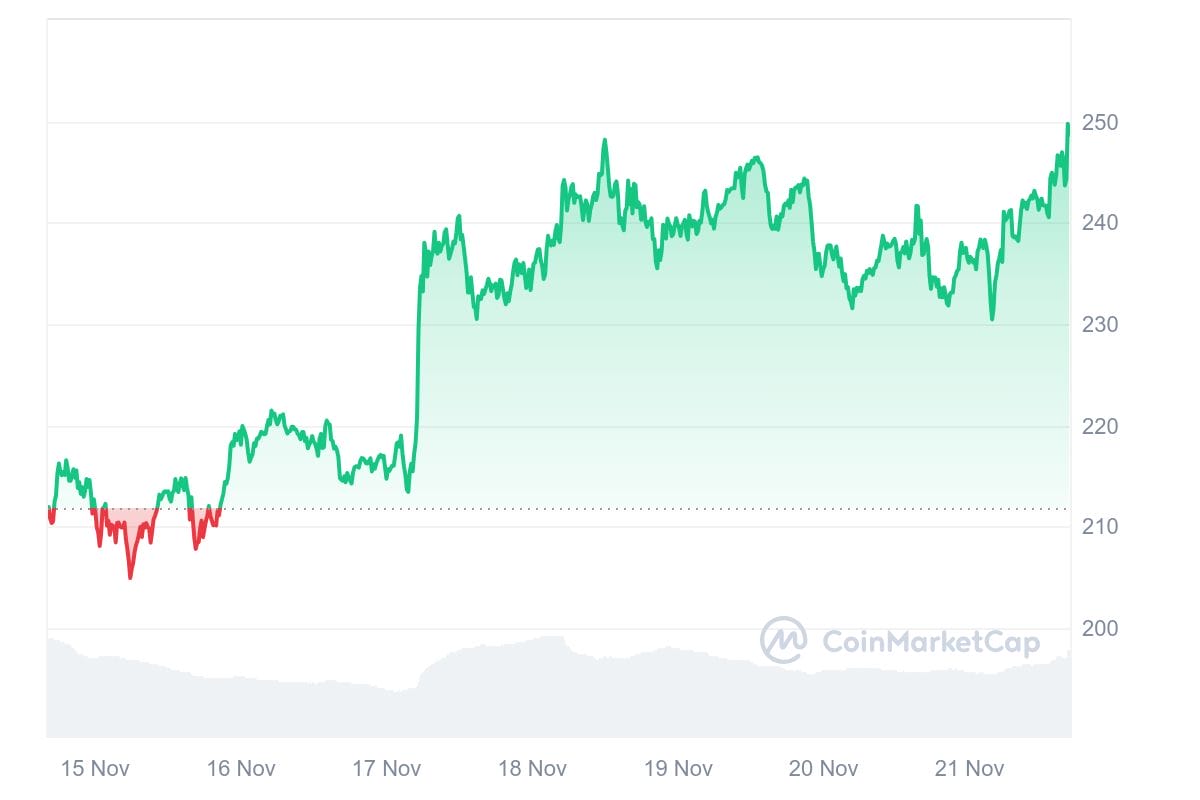Select the 18 Nov date label
Image resolution: width=1200 pixels, height=800 pixels.
[x=533, y=768]
